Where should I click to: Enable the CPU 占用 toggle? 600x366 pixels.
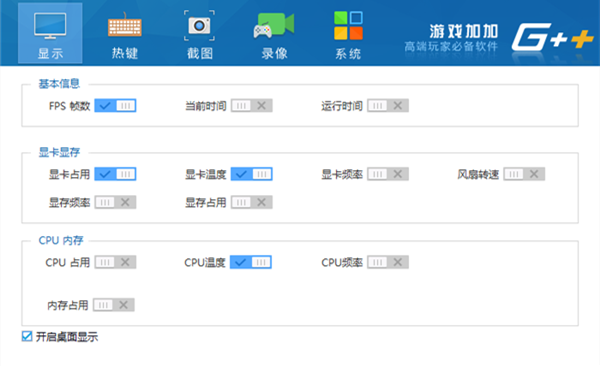coord(115,262)
